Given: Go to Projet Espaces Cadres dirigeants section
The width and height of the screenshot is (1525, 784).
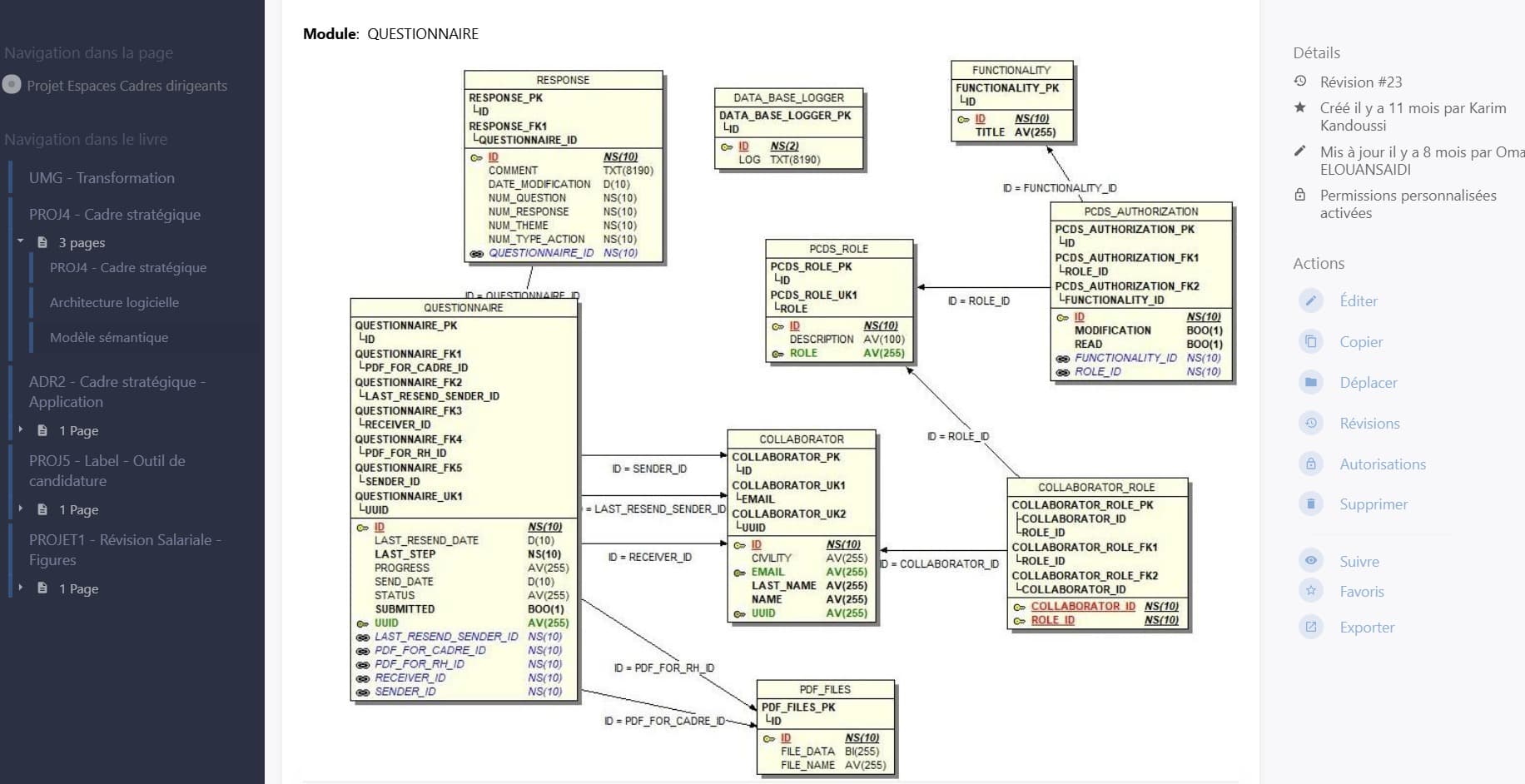Looking at the screenshot, I should click(127, 86).
